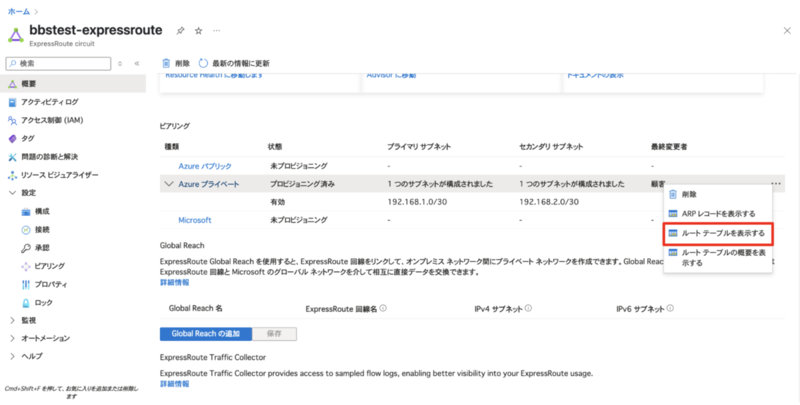Add resource to favorites with star

coord(198,31)
